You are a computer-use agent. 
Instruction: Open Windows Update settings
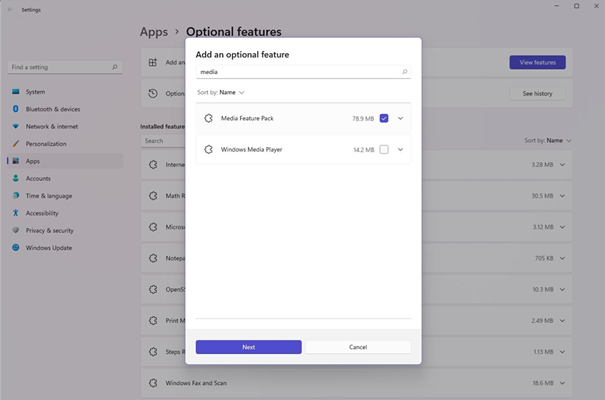65,248
